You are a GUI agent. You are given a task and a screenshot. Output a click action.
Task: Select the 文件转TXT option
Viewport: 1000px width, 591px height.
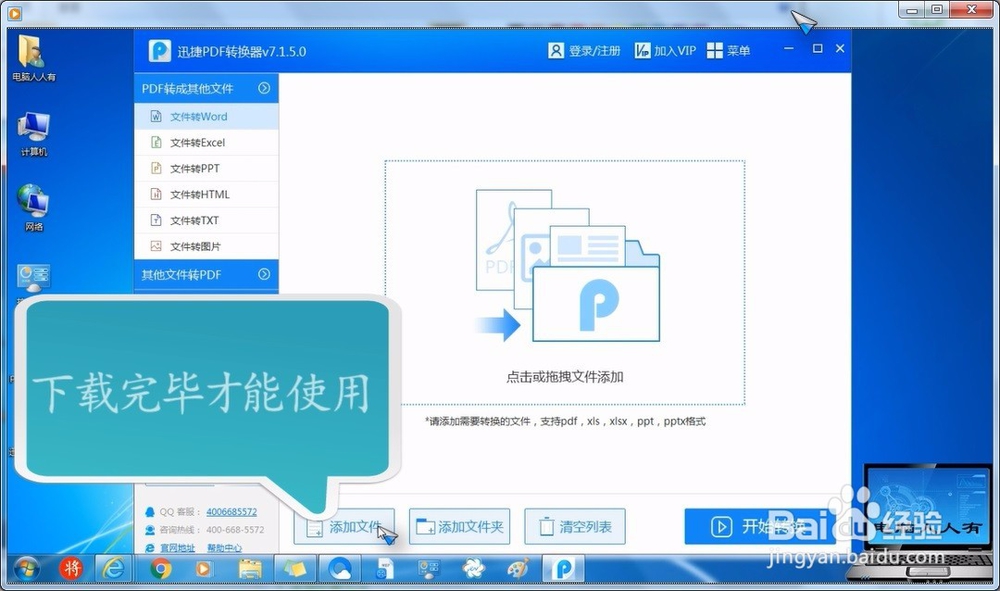click(x=206, y=221)
